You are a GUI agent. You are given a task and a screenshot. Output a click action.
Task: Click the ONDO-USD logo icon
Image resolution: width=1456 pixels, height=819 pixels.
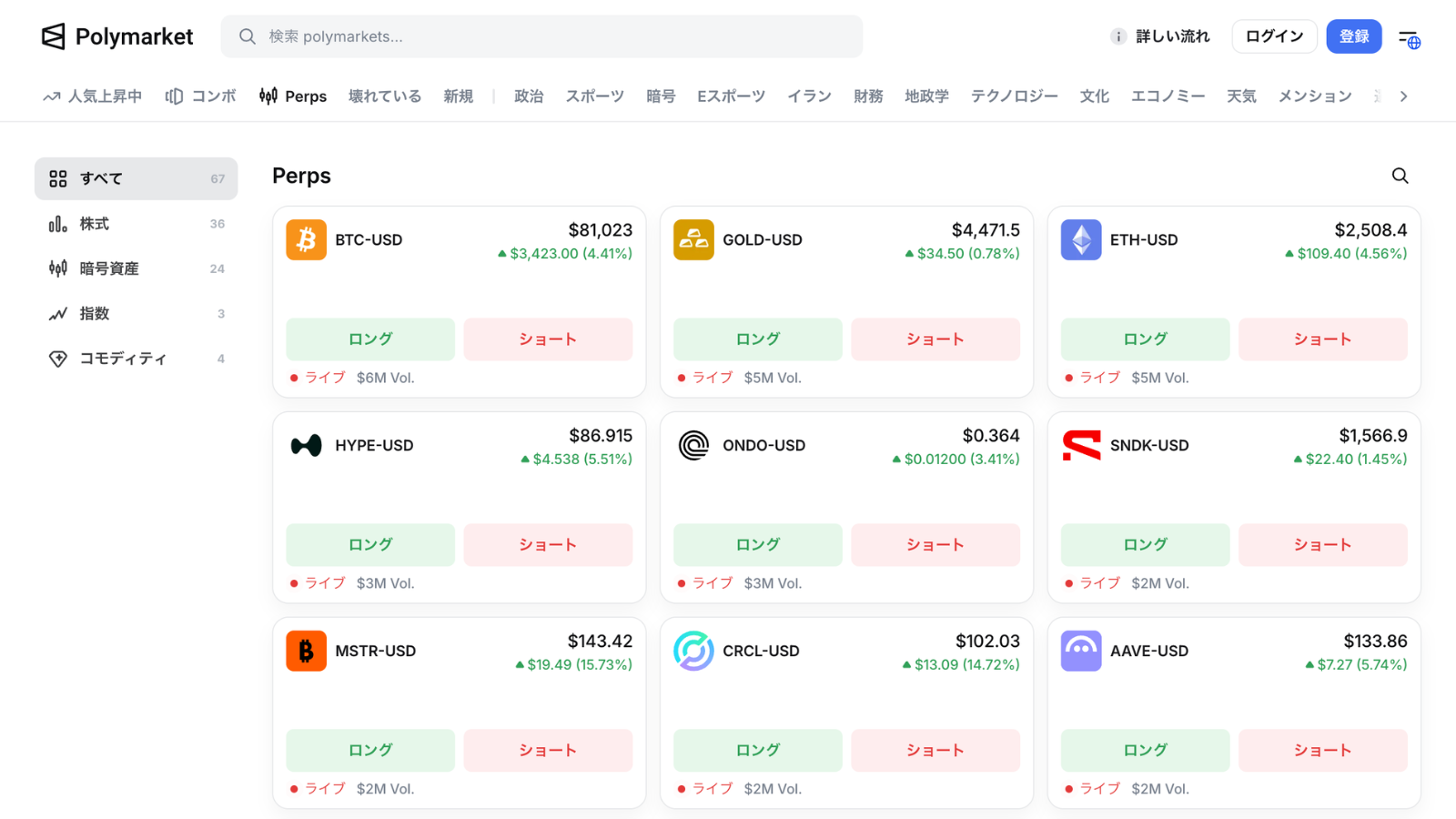click(693, 446)
